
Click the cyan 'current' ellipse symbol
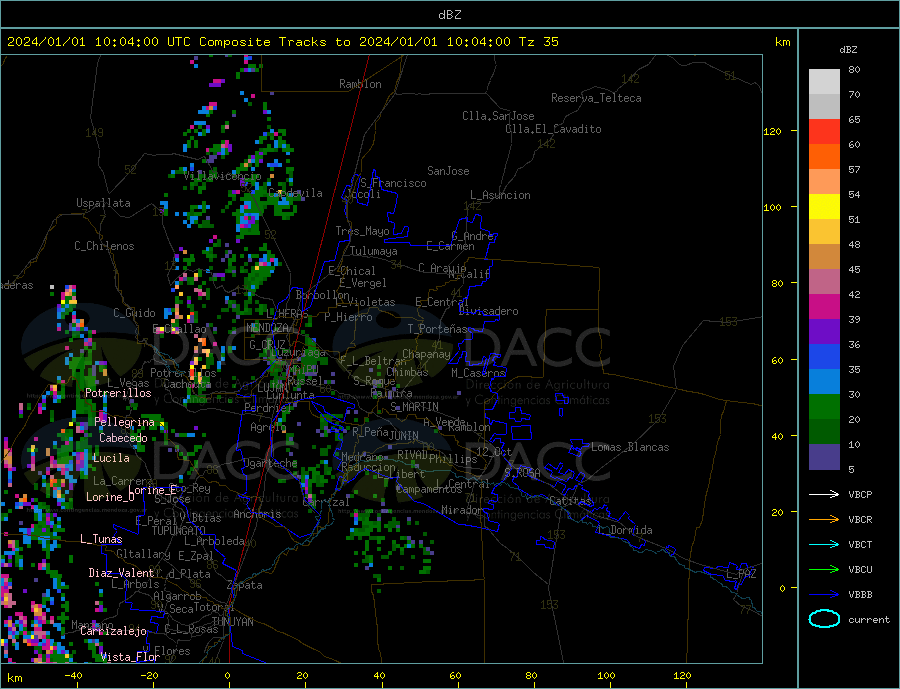[824, 619]
